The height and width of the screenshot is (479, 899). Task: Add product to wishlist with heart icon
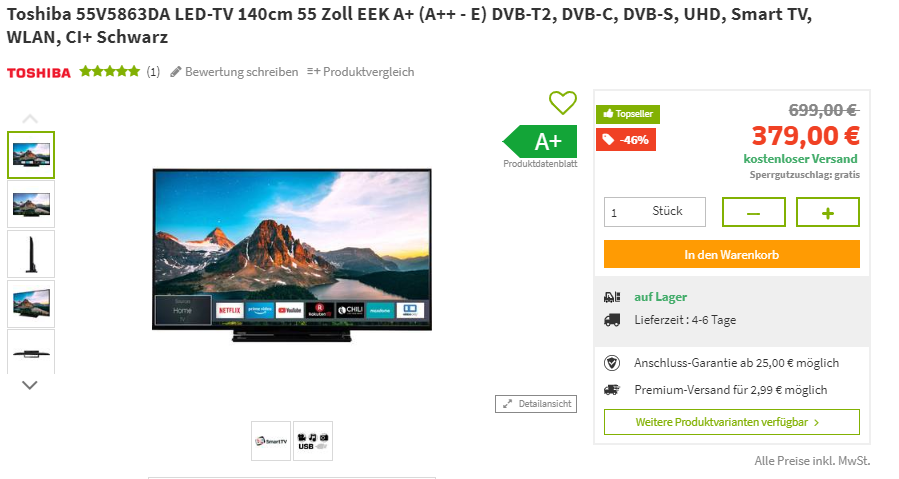(562, 103)
